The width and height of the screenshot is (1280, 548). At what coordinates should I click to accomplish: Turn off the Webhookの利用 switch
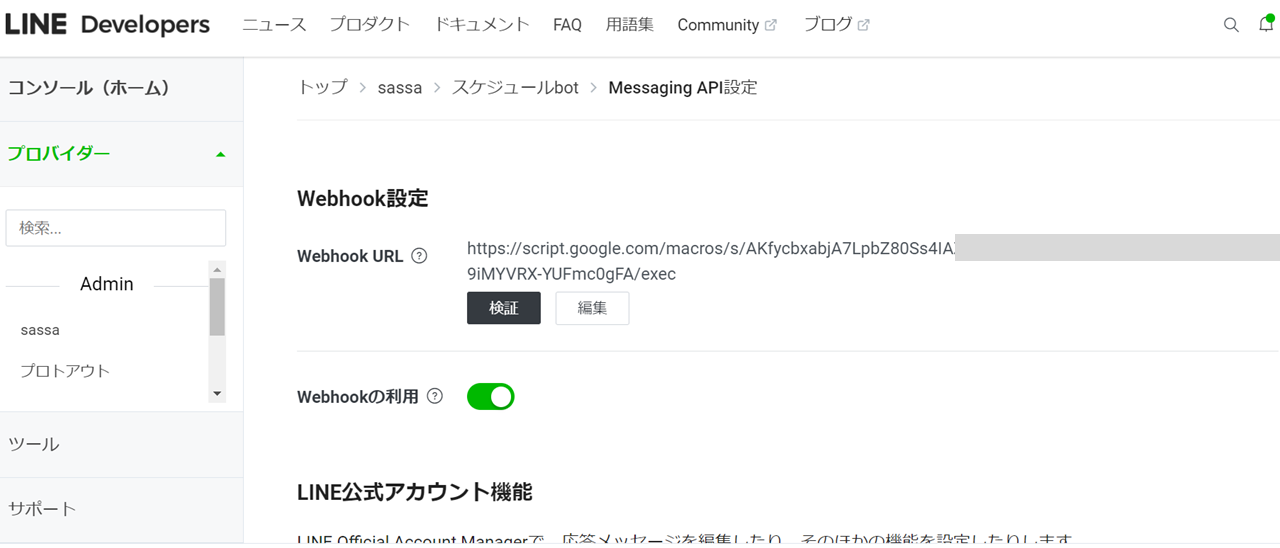[x=490, y=397]
